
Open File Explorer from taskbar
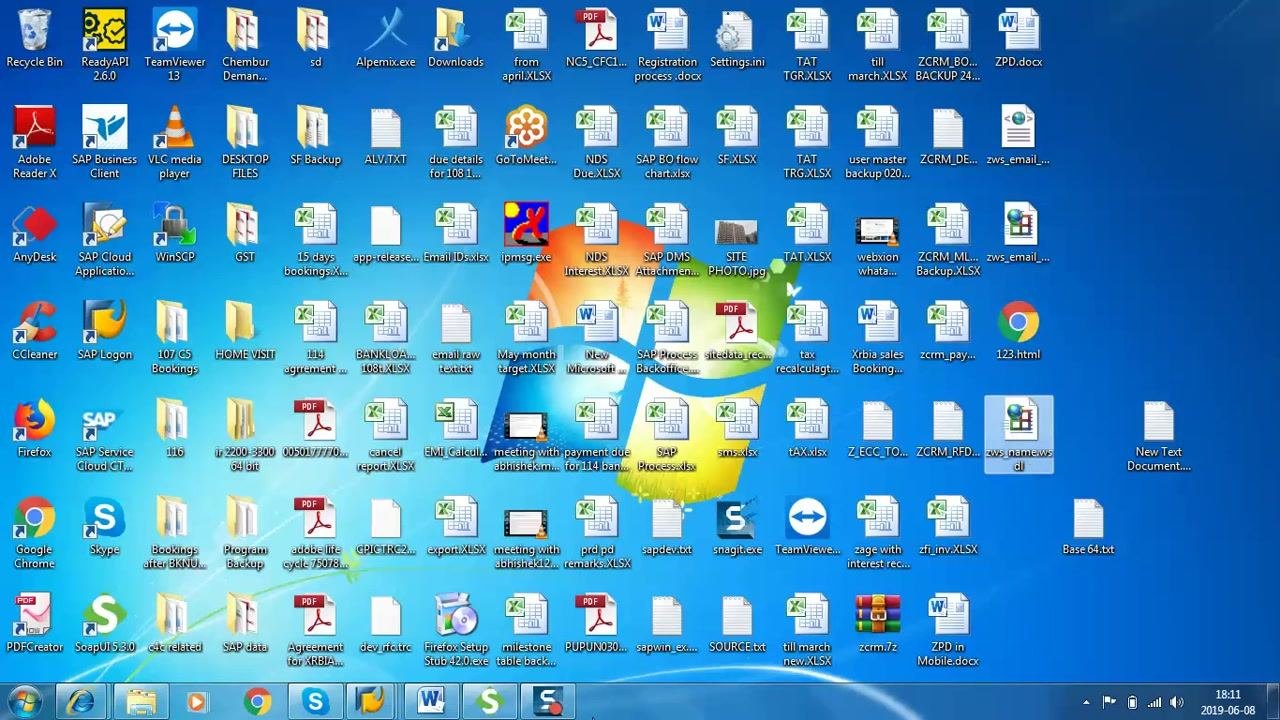point(140,702)
